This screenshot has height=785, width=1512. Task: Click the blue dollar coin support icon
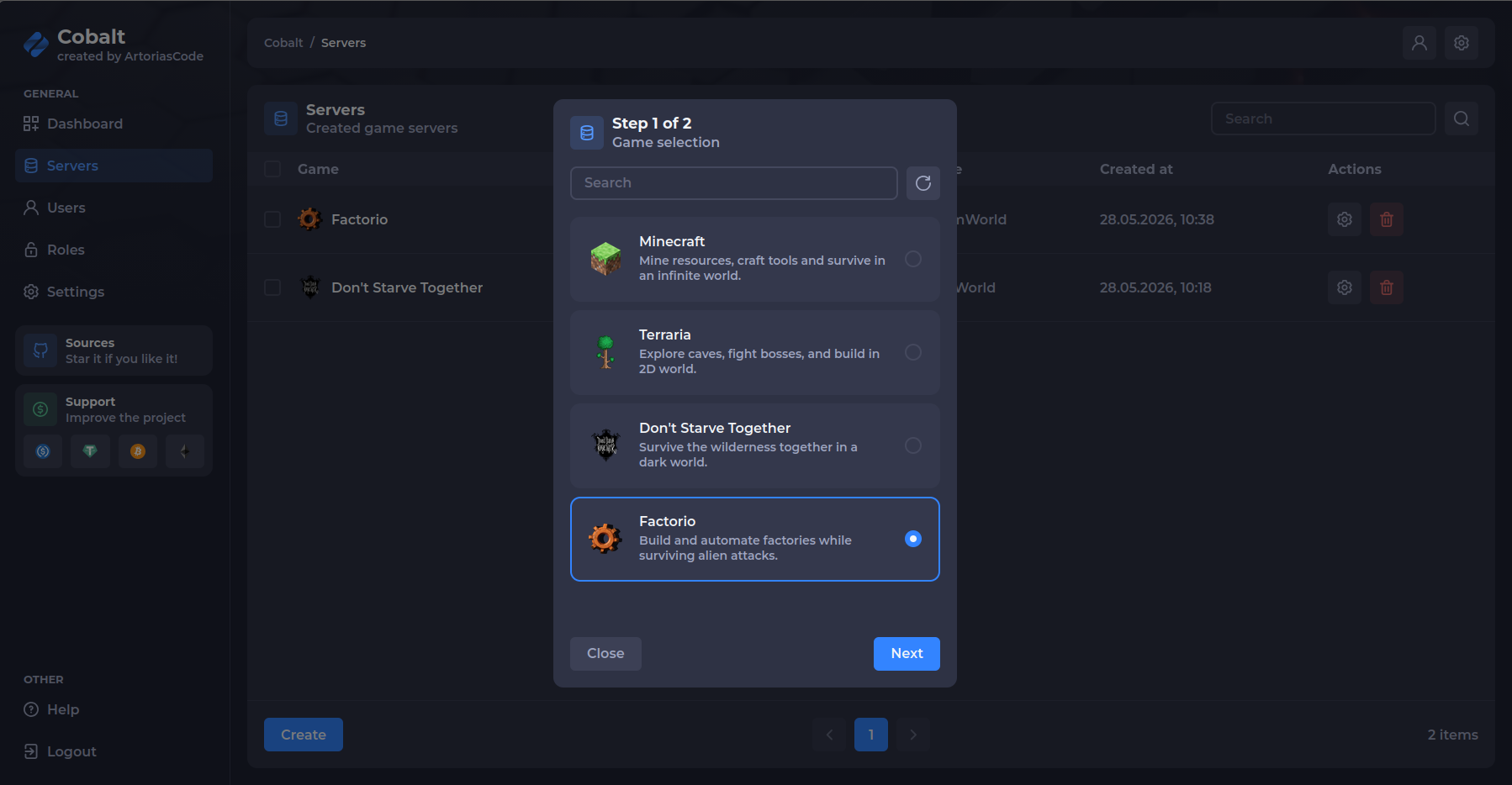(x=43, y=451)
